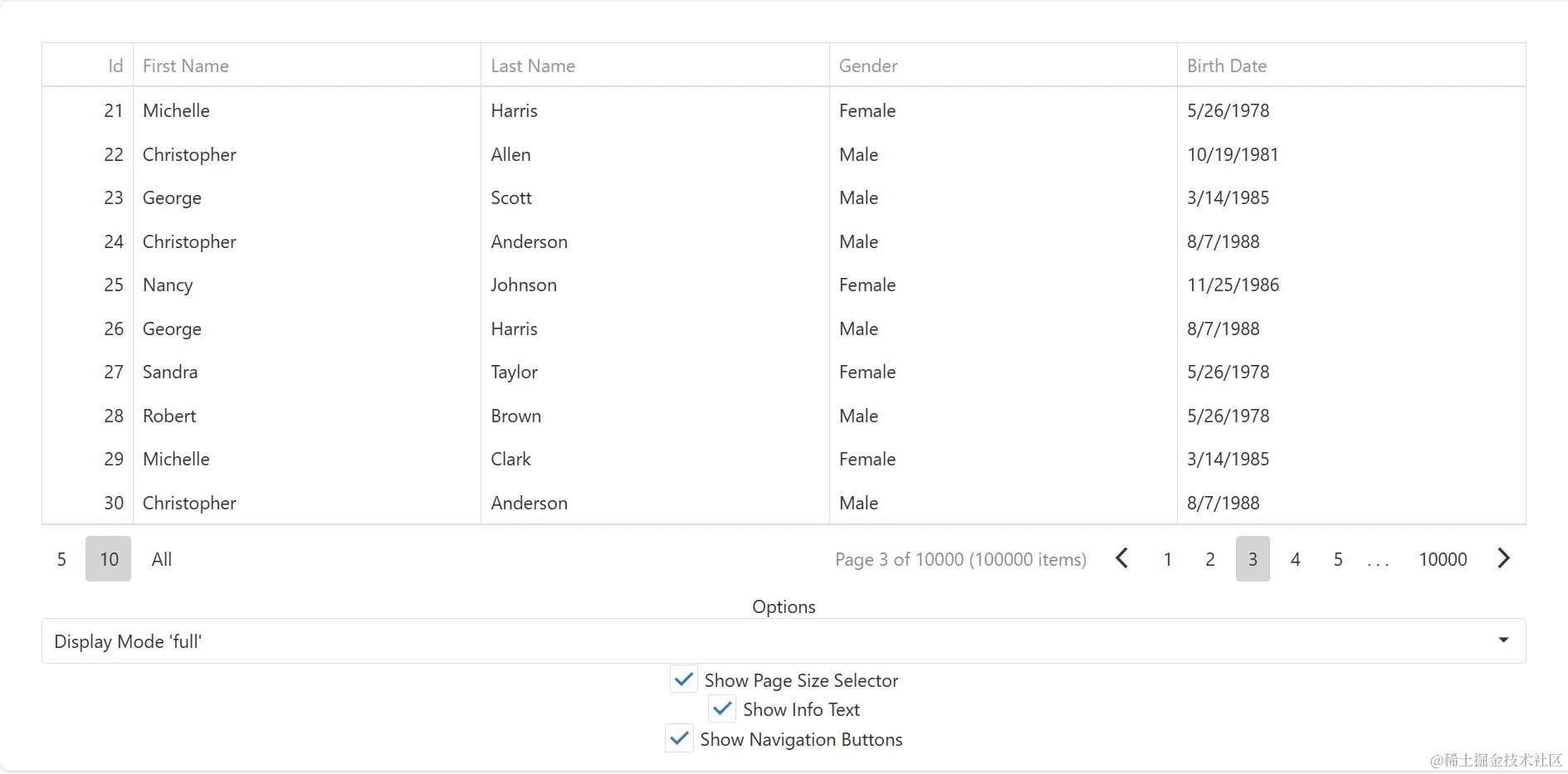Viewport: 1568px width, 774px height.
Task: Jump to last page 10000
Action: [1443, 559]
